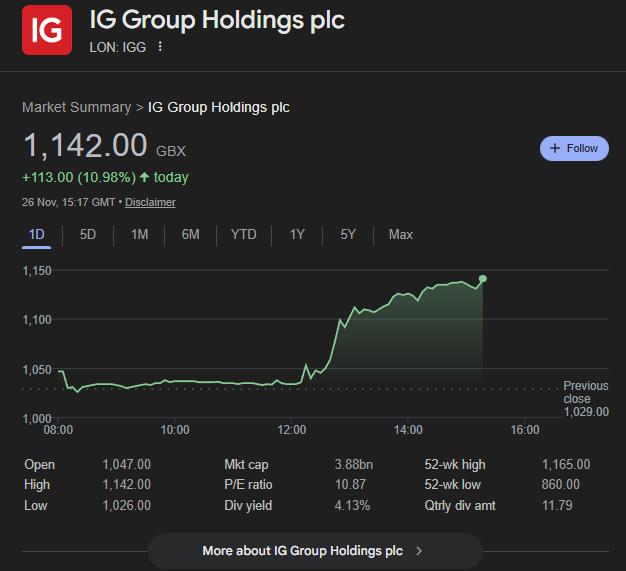Show the 1Y price chart
The height and width of the screenshot is (571, 626).
pyautogui.click(x=297, y=235)
